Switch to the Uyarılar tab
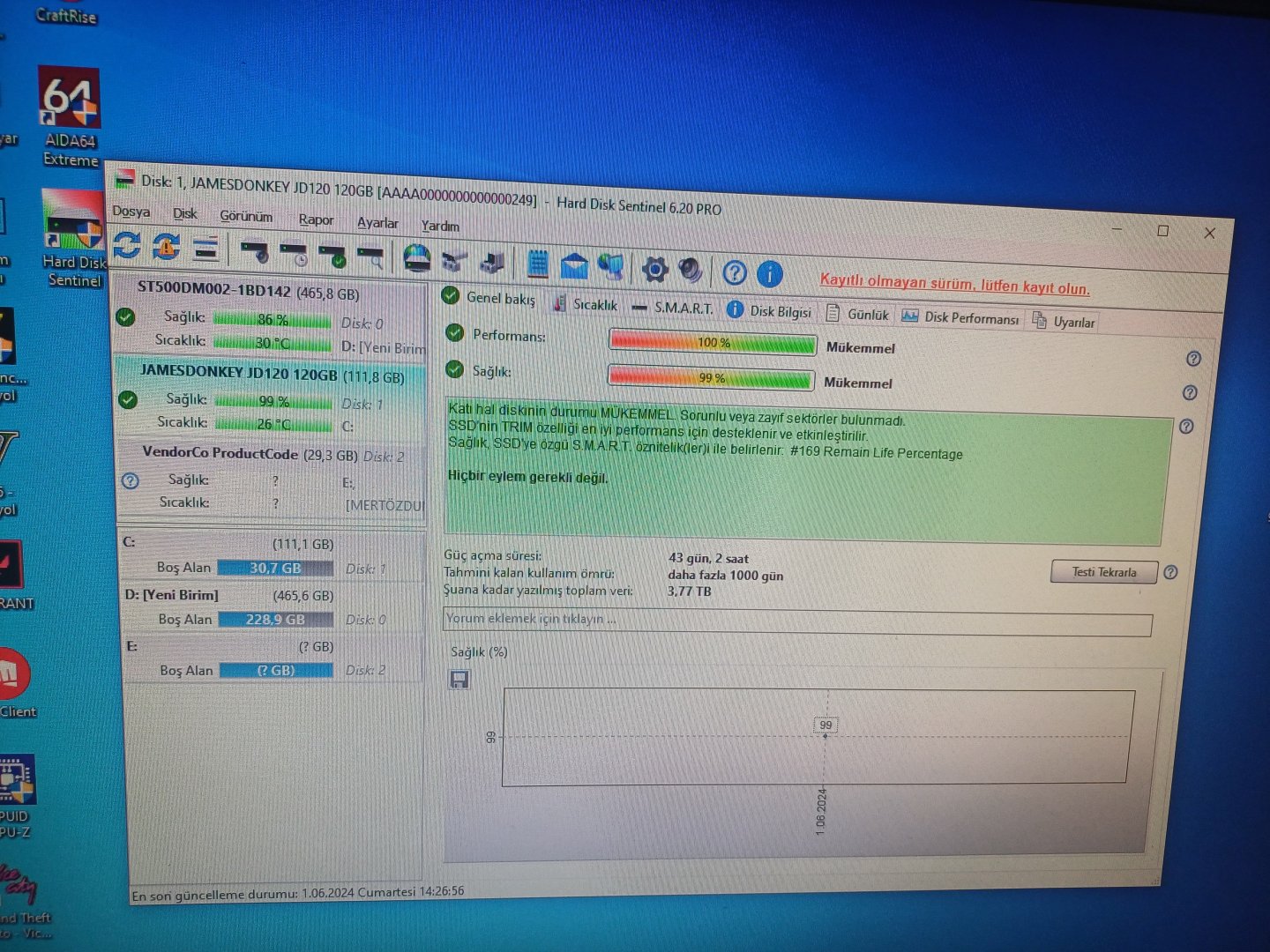This screenshot has width=1270, height=952. click(1064, 322)
